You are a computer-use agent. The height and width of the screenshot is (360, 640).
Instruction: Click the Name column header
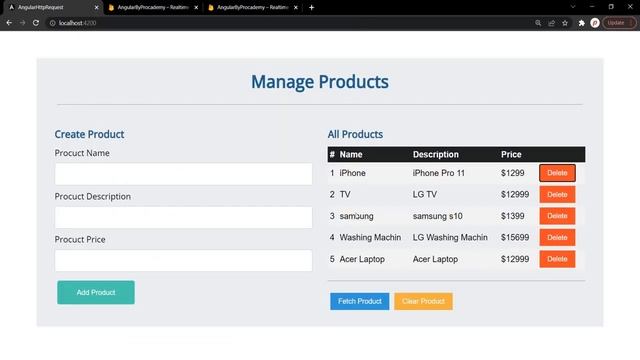[351, 155]
